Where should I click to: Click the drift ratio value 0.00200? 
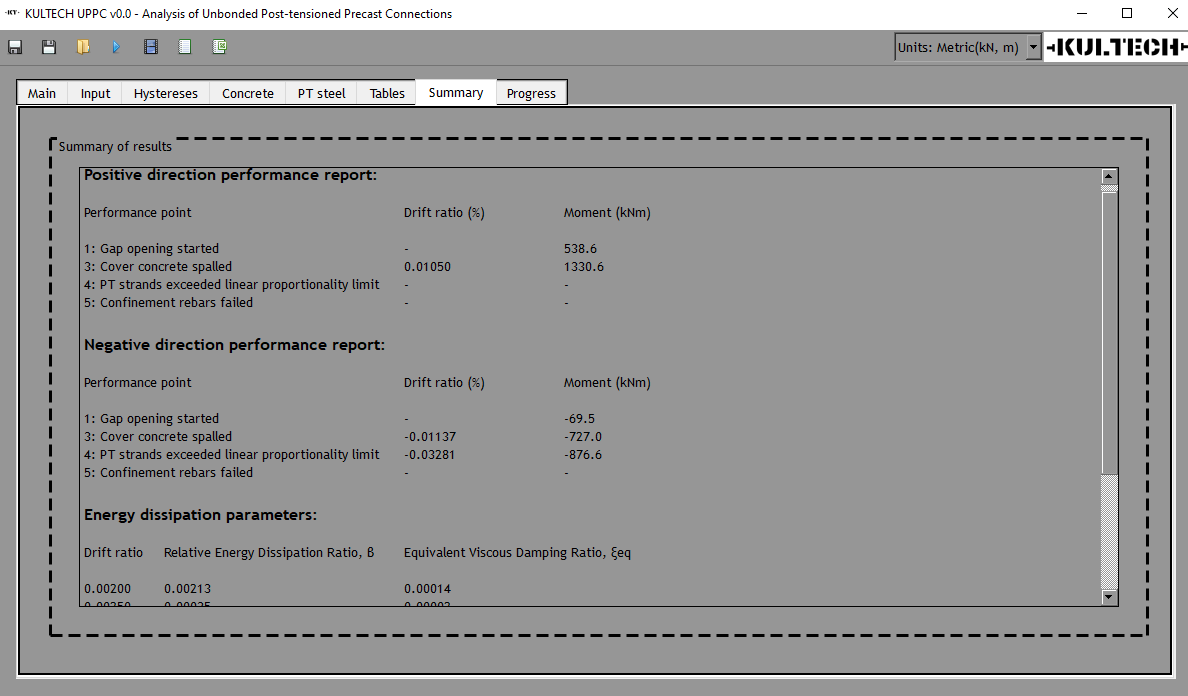108,588
